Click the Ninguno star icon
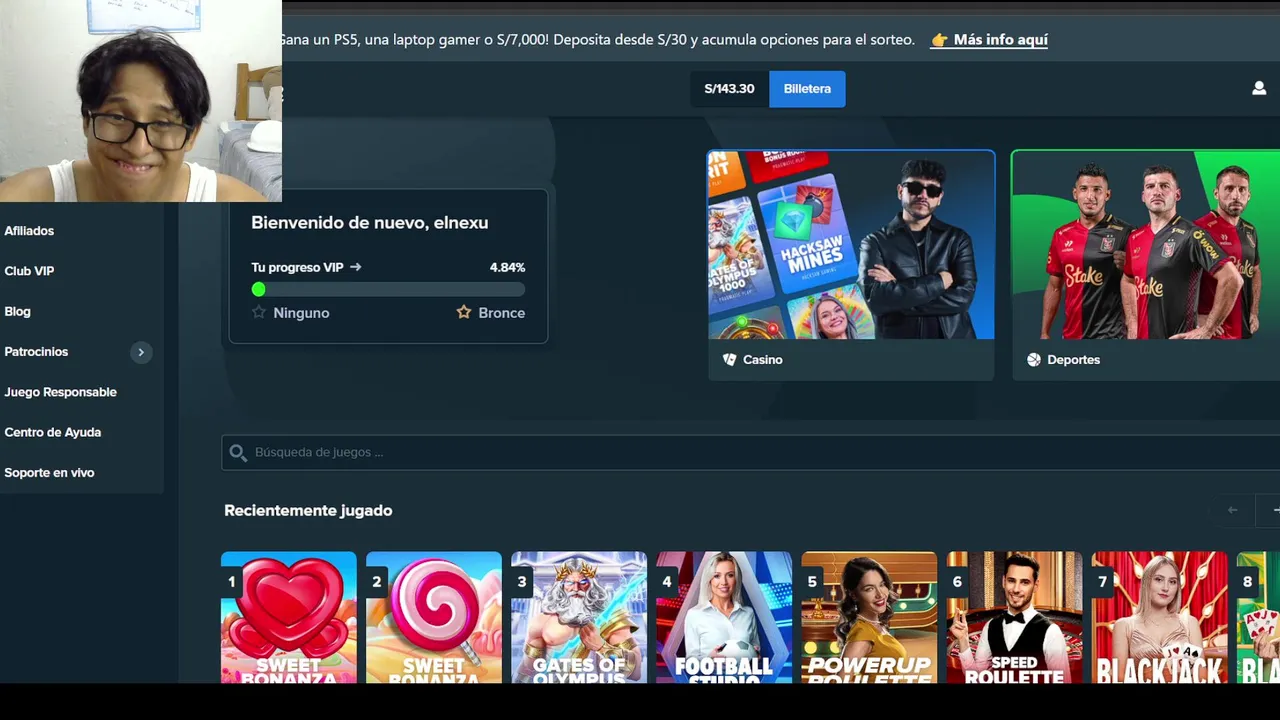 coord(259,312)
